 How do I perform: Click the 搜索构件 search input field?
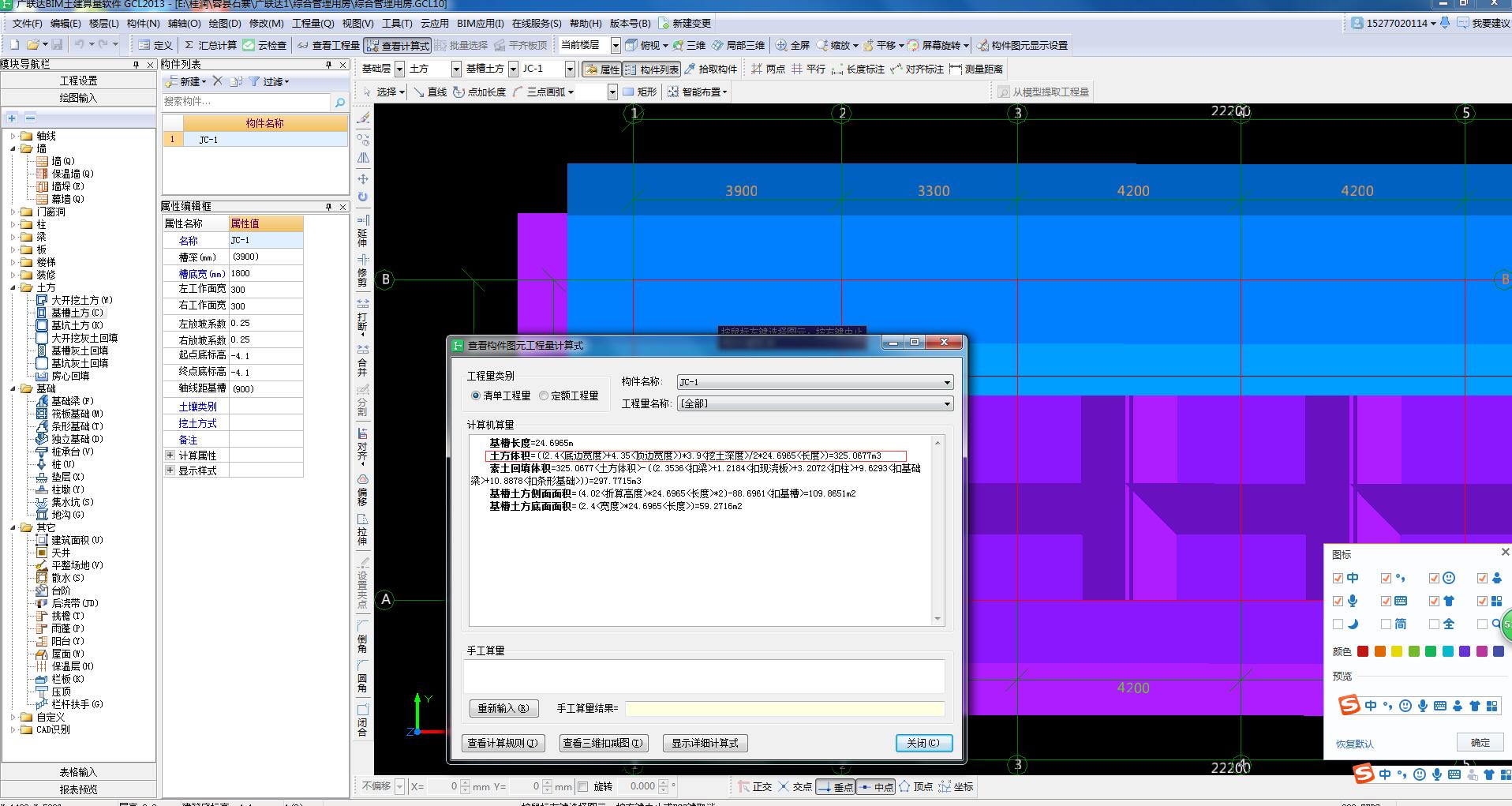click(x=246, y=102)
